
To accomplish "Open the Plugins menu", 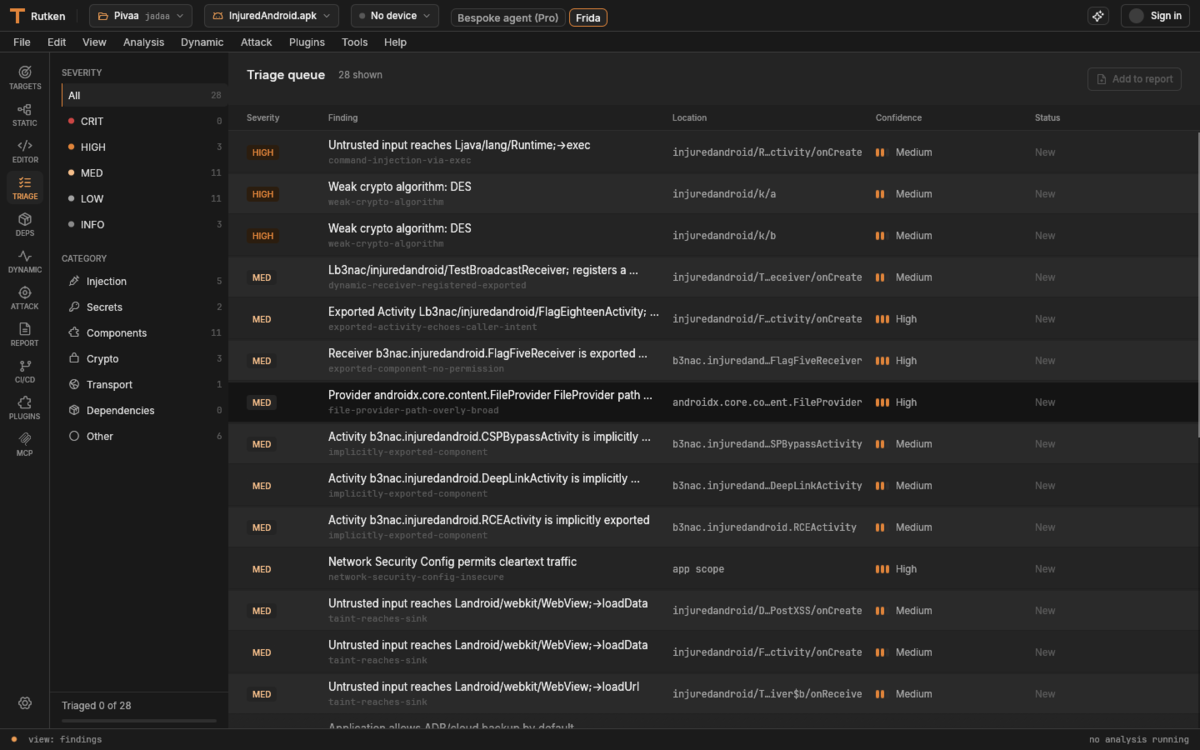I will click(307, 42).
